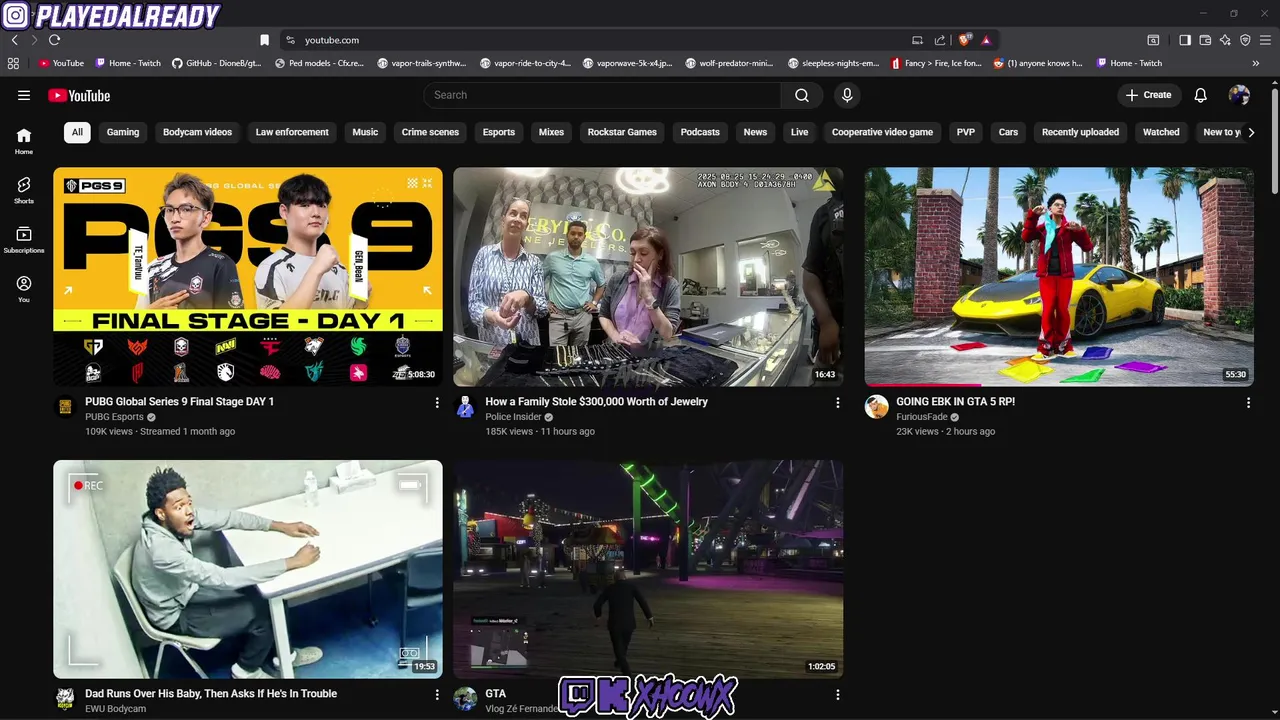Start voice search with the microphone icon
This screenshot has height=720, width=1280.
coord(847,95)
